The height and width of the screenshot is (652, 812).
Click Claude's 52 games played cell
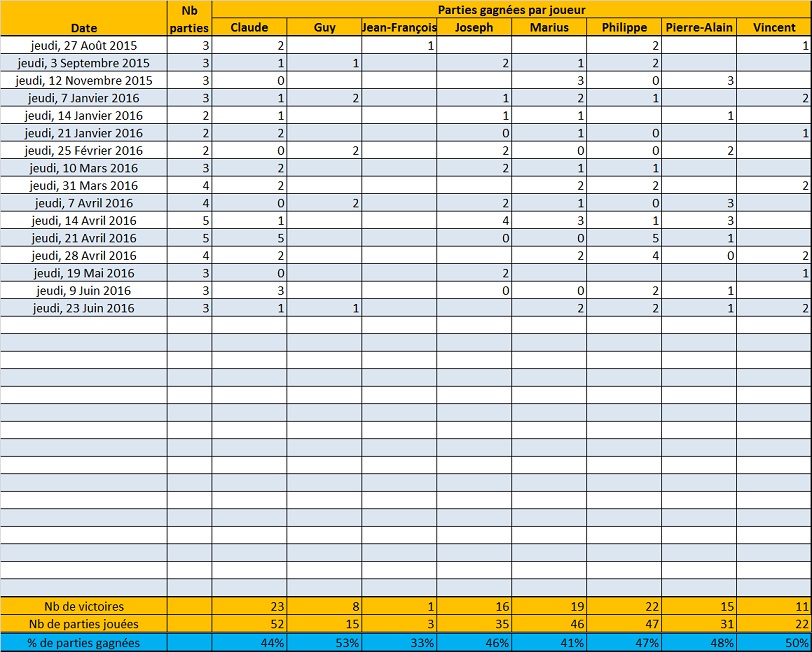click(x=249, y=625)
